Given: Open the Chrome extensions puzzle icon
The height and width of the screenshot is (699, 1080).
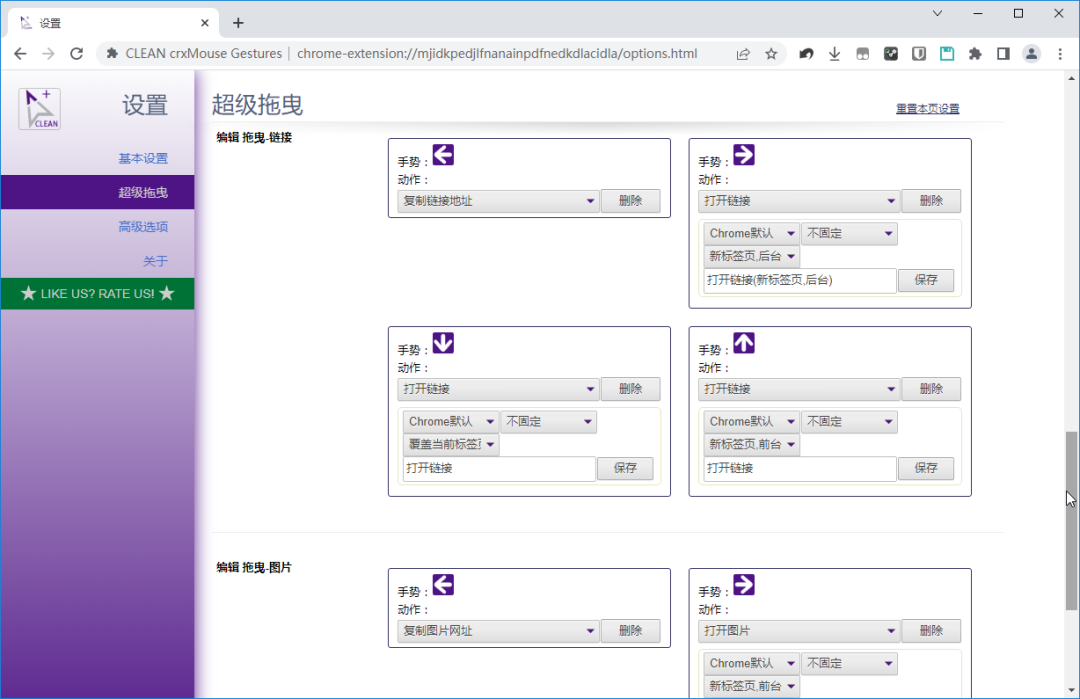Looking at the screenshot, I should coord(974,54).
